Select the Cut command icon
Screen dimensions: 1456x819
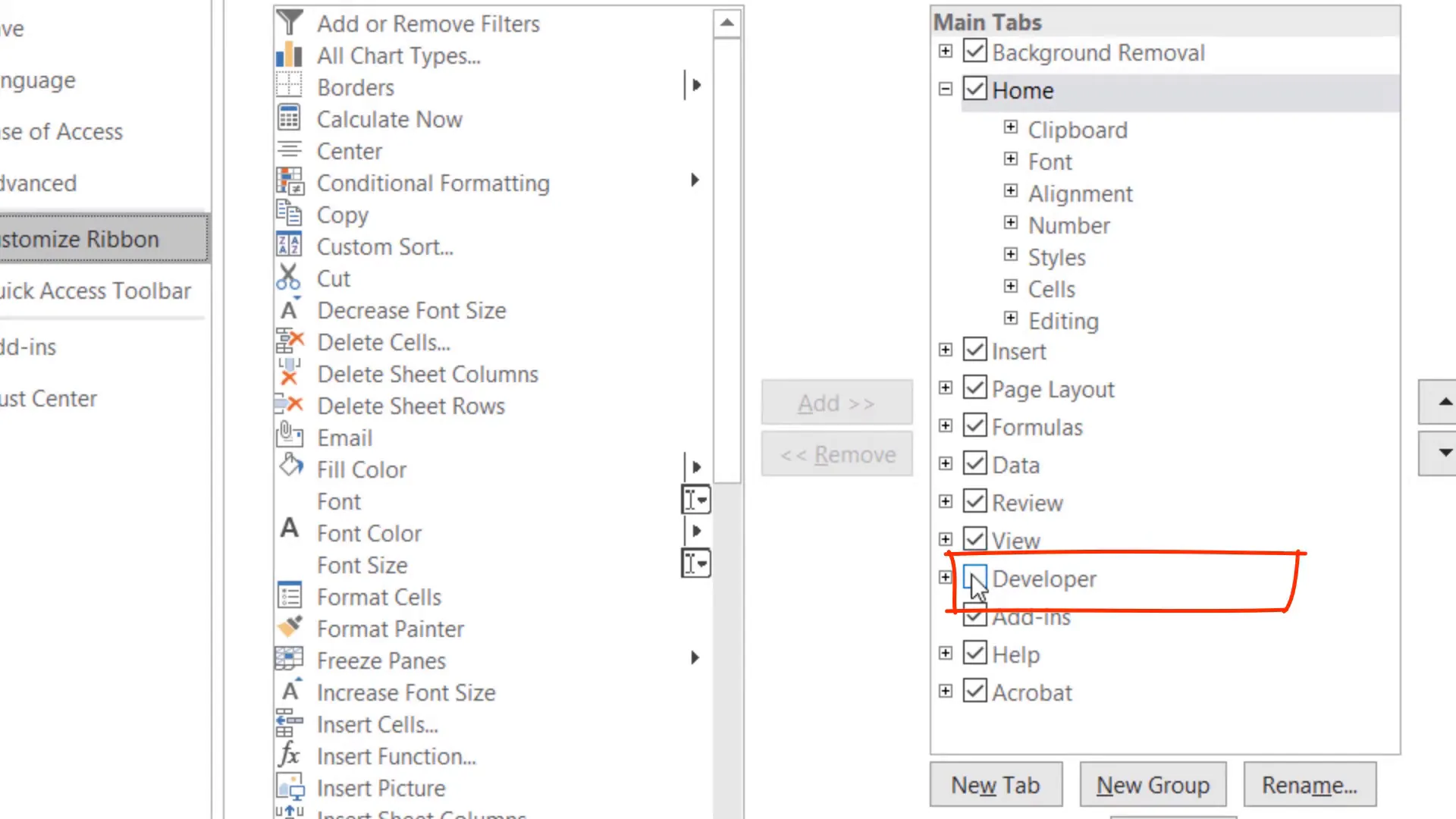tap(289, 278)
